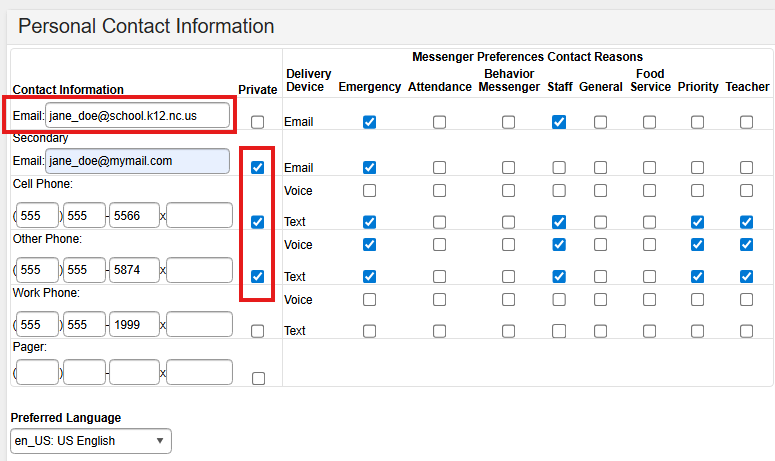This screenshot has height=461, width=775.
Task: Click the primary Email input field
Action: point(137,116)
